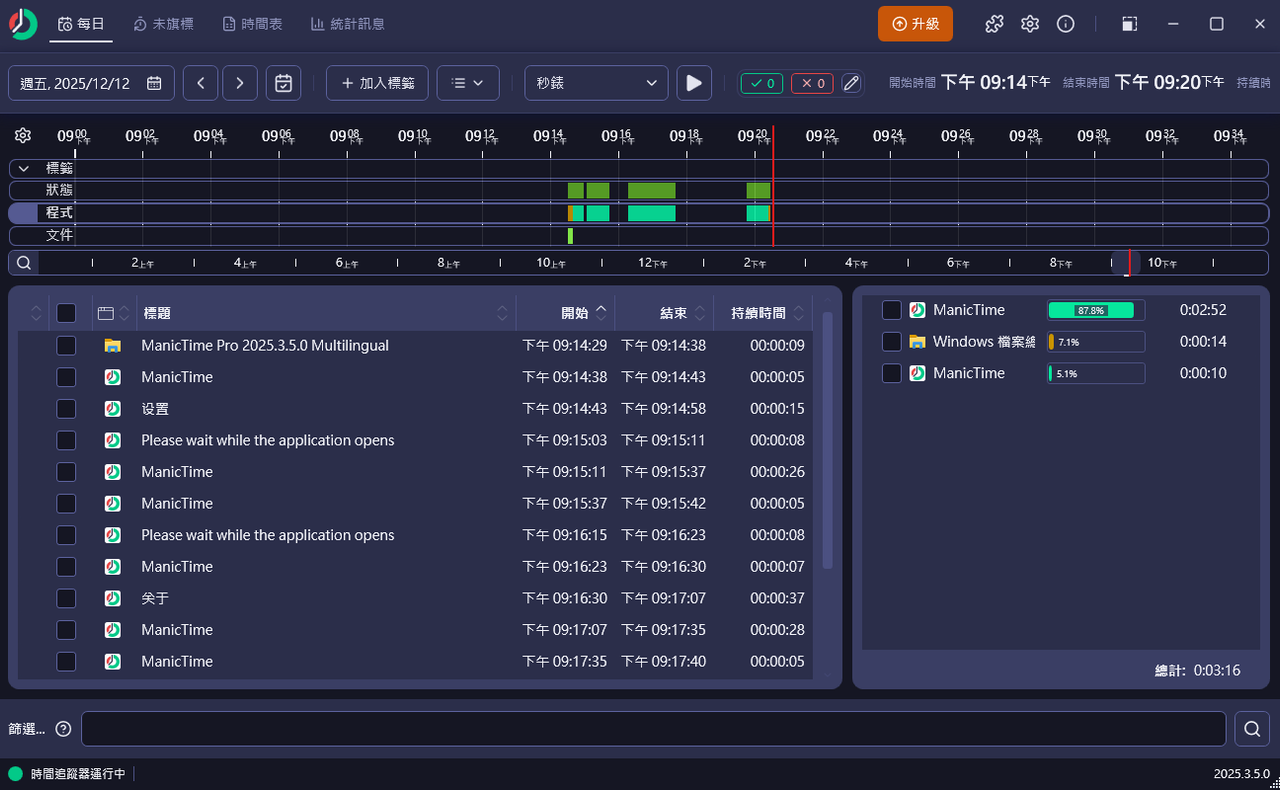This screenshot has height=790, width=1280.
Task: Click the 加入標籤 button
Action: pyautogui.click(x=377, y=83)
